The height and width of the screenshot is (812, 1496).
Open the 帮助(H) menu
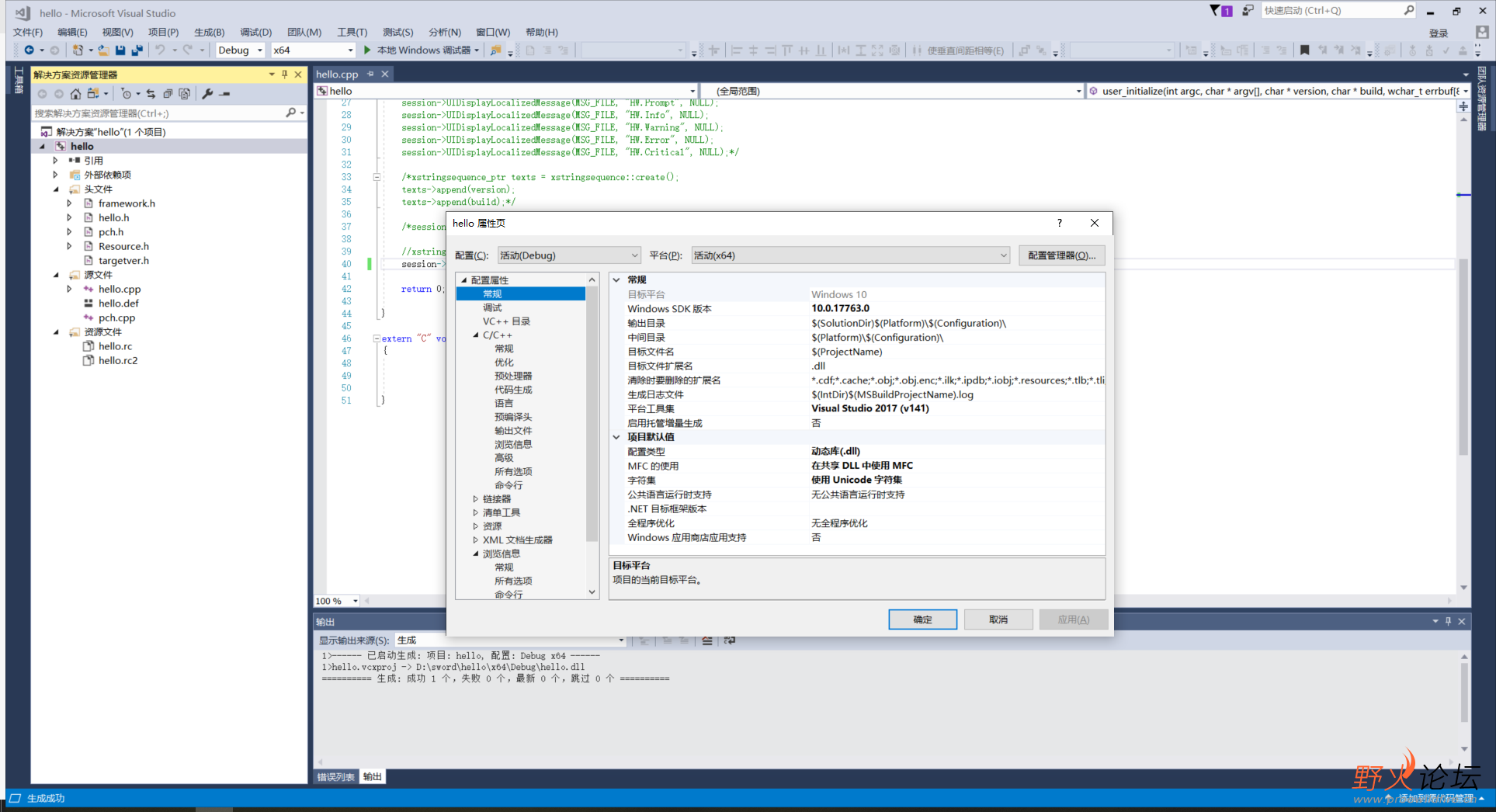click(x=542, y=33)
